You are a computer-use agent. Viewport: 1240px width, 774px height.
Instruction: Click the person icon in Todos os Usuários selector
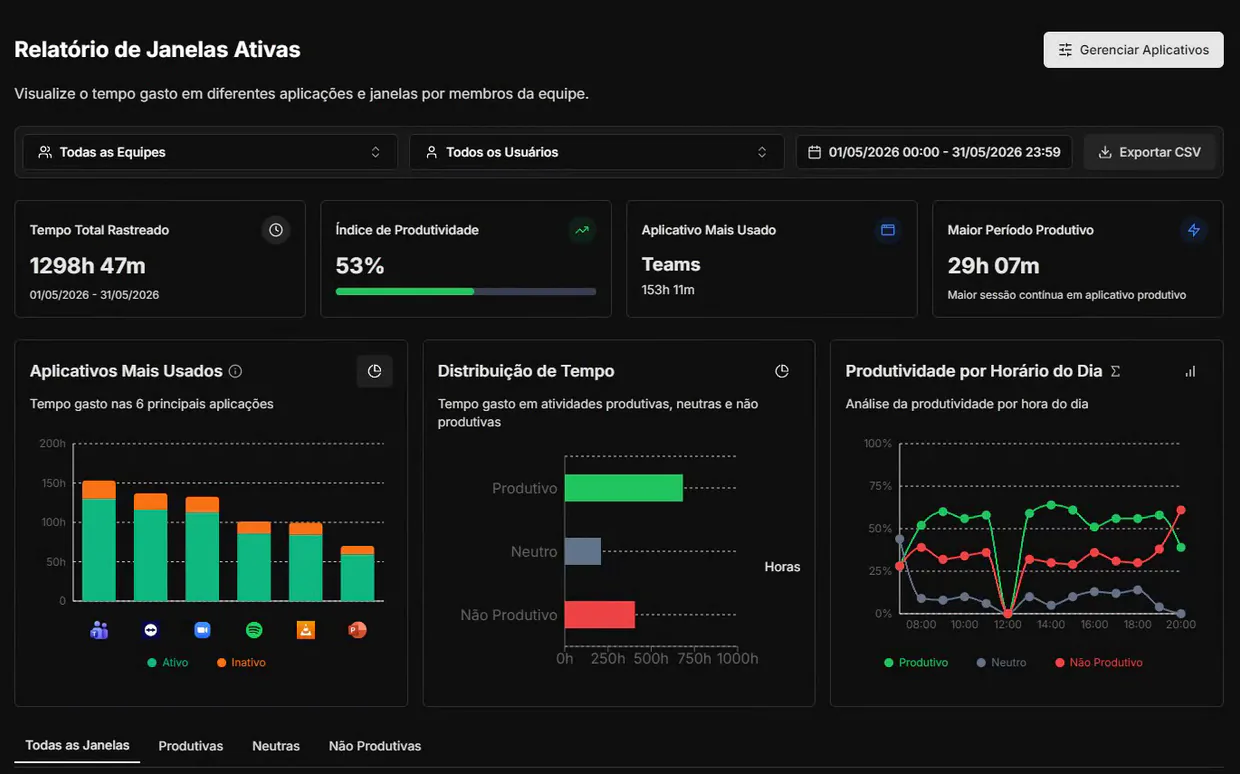(x=432, y=152)
